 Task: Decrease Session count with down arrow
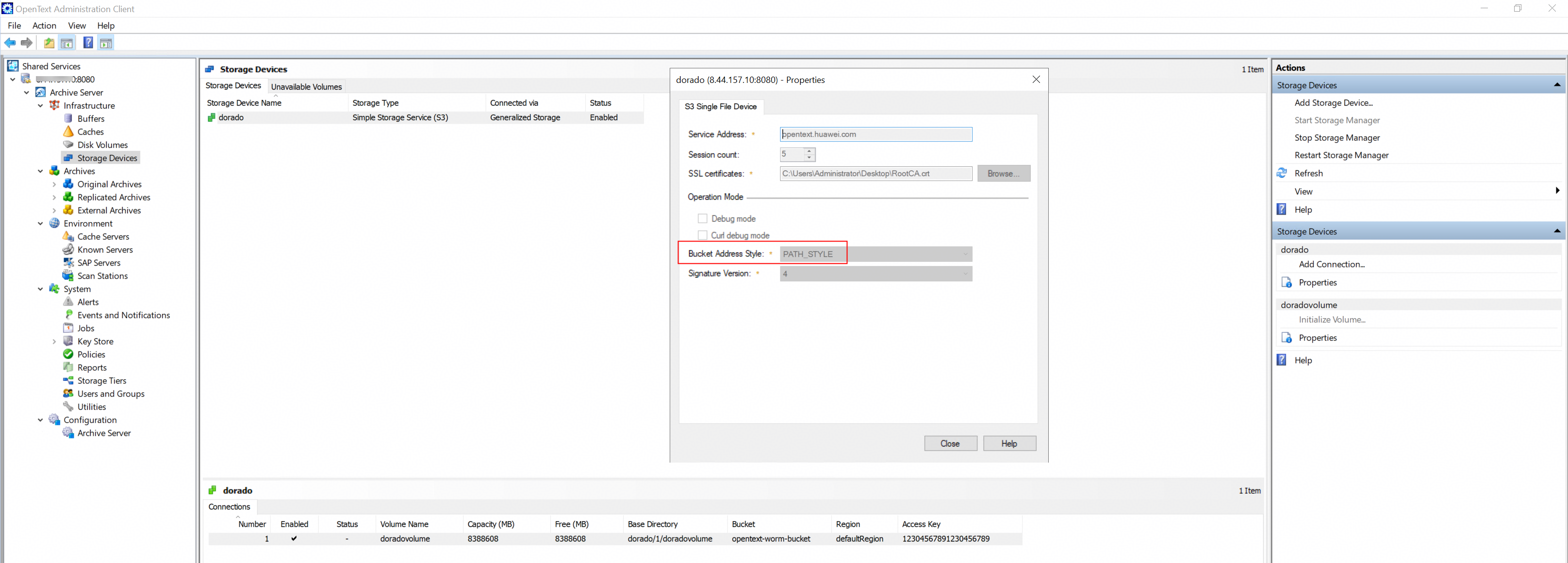pos(809,158)
